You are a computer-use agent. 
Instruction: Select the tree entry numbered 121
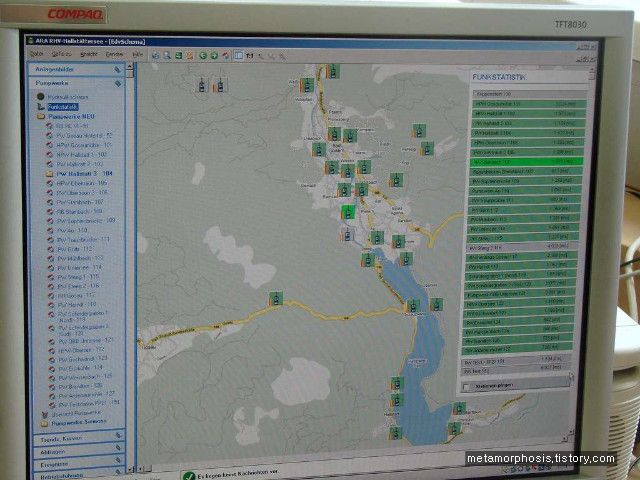pyautogui.click(x=86, y=340)
